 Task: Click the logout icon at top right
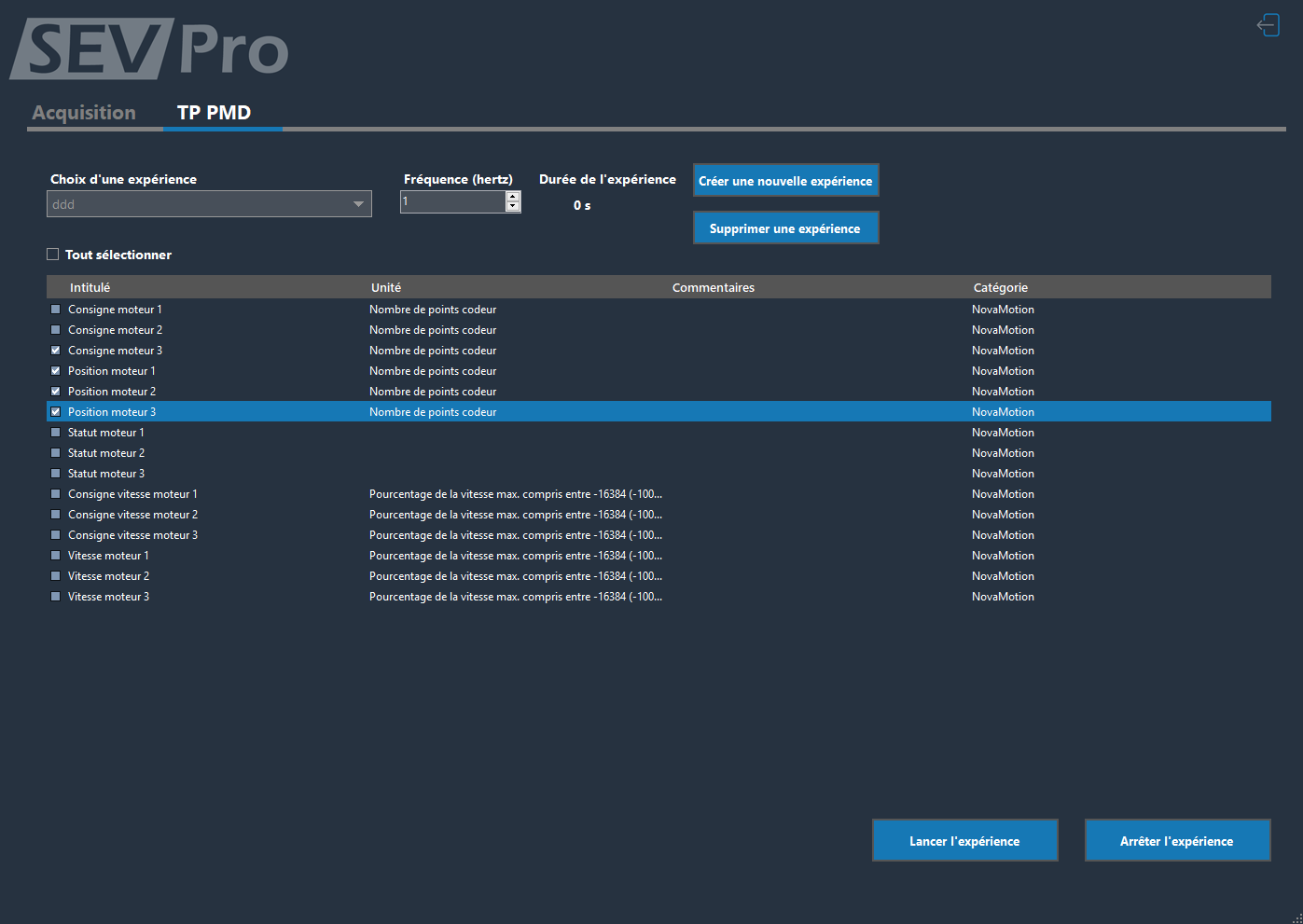click(1268, 24)
